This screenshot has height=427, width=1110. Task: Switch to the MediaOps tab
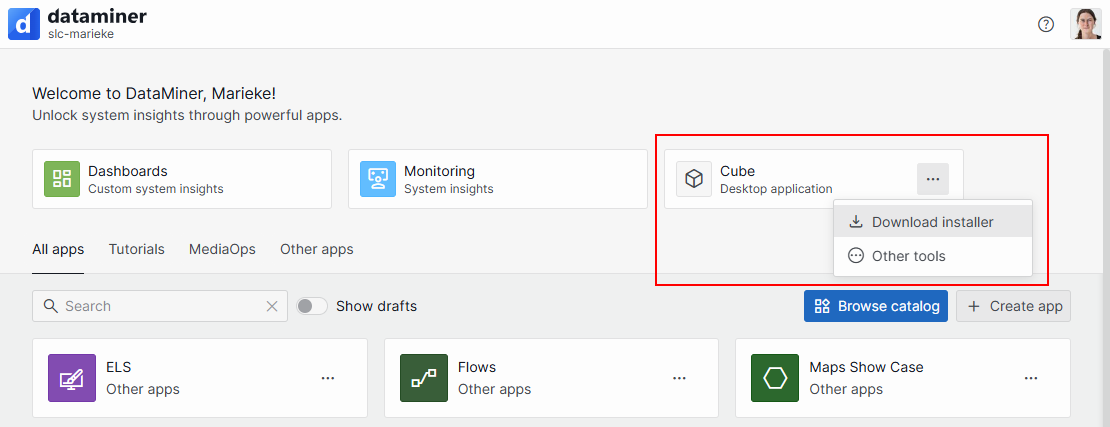coord(222,249)
